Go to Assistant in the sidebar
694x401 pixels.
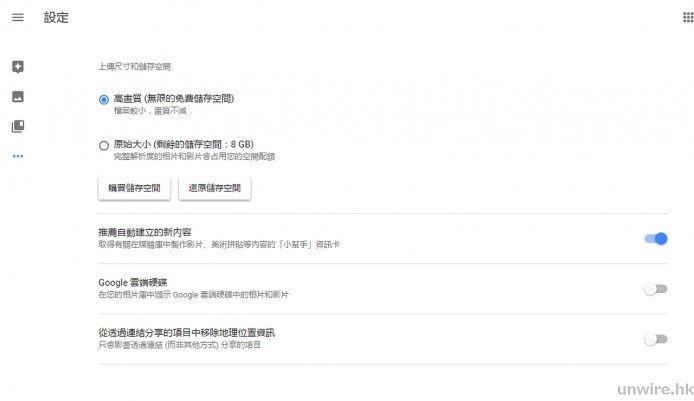click(17, 67)
